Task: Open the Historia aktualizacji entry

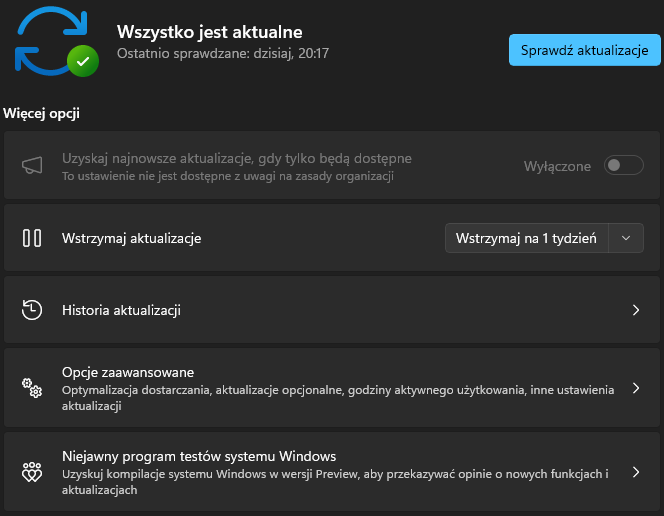Action: pos(121,310)
